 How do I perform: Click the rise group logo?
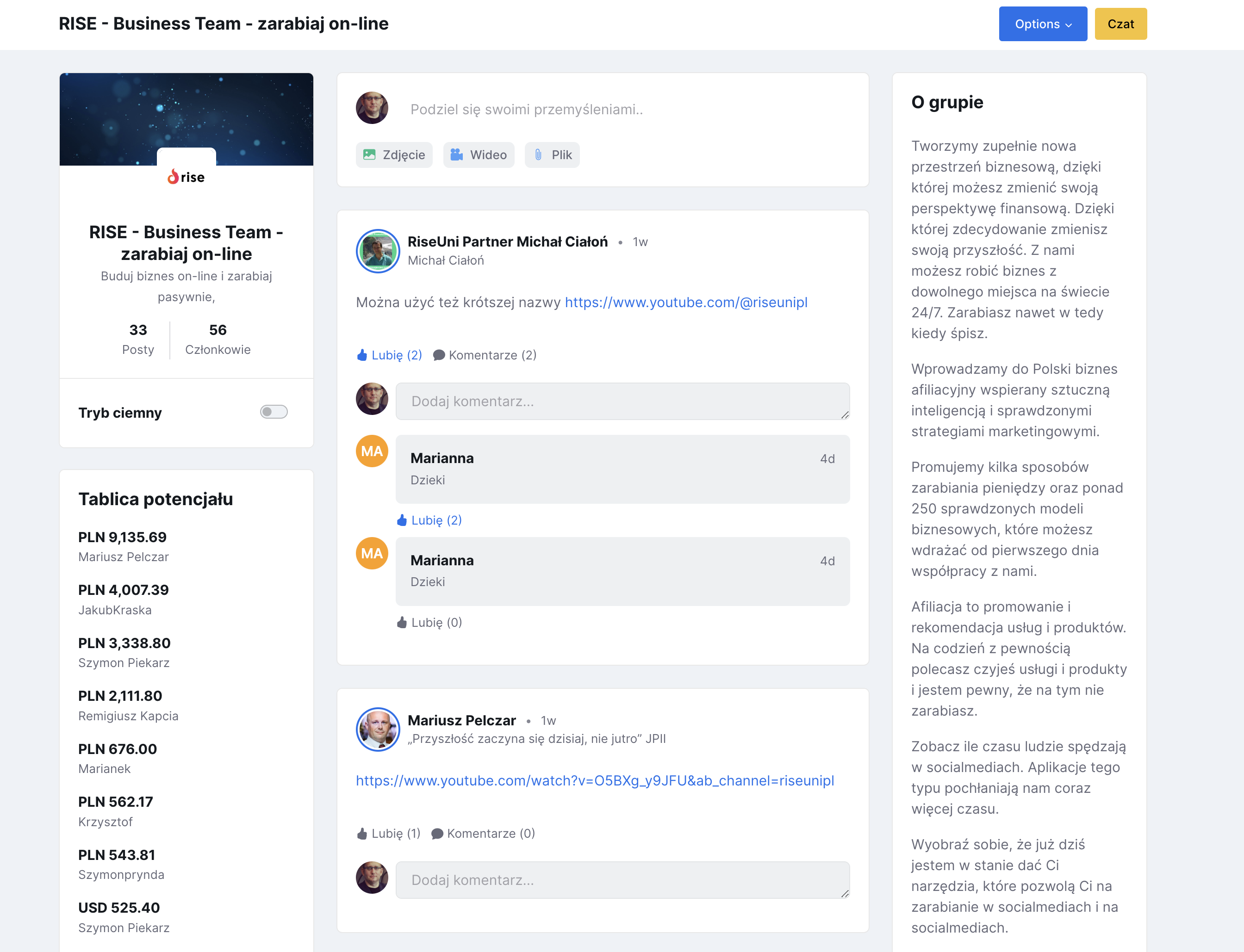coord(186,177)
